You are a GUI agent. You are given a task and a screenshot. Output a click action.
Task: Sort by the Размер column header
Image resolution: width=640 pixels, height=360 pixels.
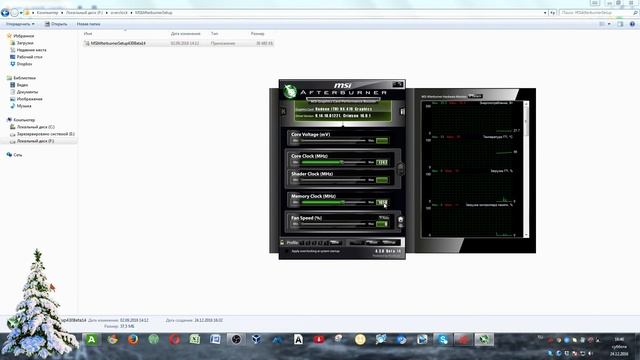(258, 33)
